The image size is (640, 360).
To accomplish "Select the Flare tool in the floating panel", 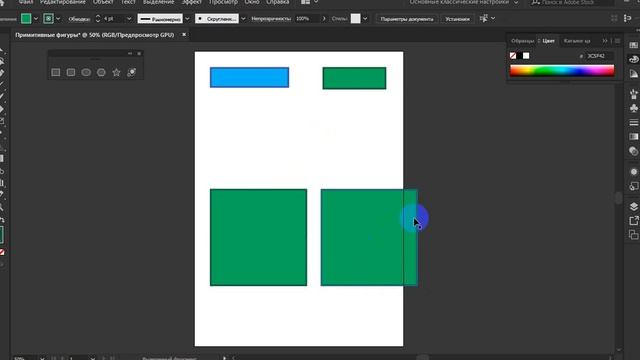I will pyautogui.click(x=131, y=73).
